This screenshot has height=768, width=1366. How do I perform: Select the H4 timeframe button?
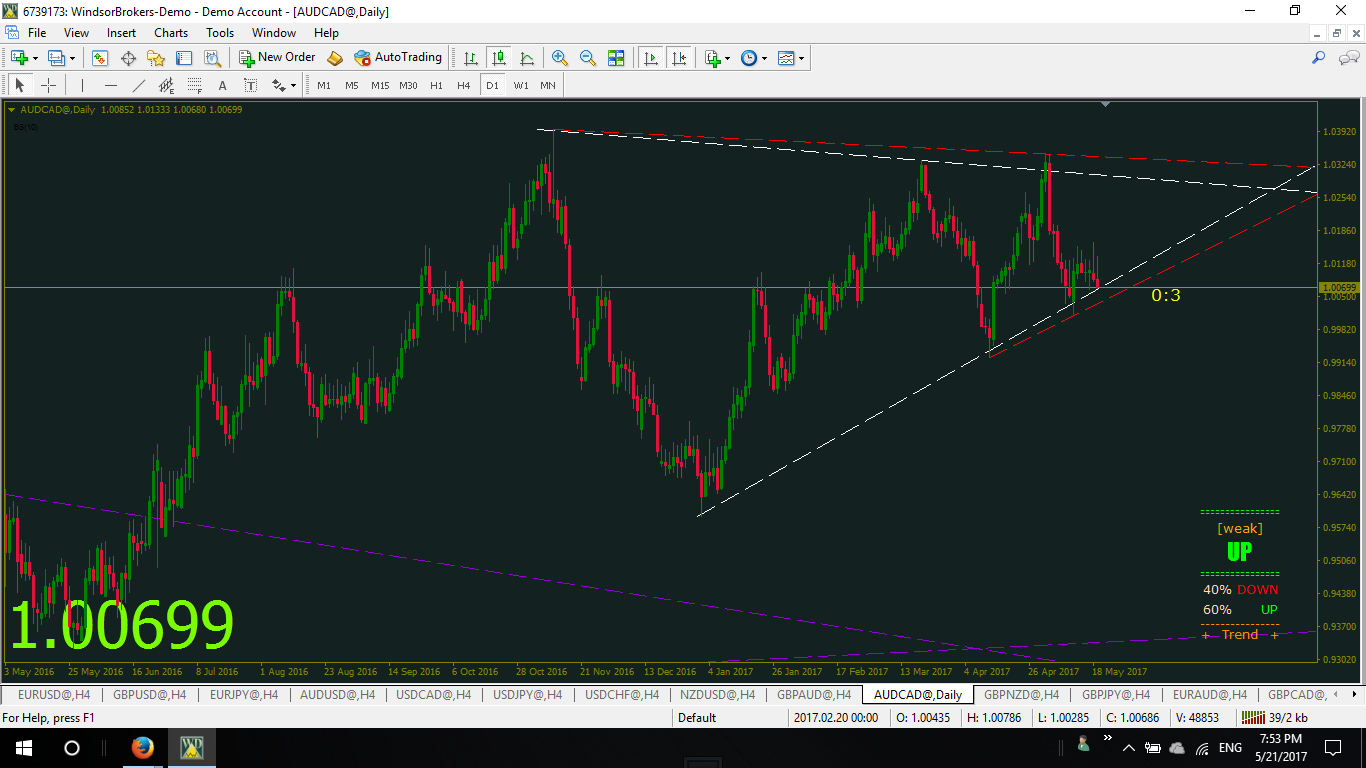click(463, 85)
